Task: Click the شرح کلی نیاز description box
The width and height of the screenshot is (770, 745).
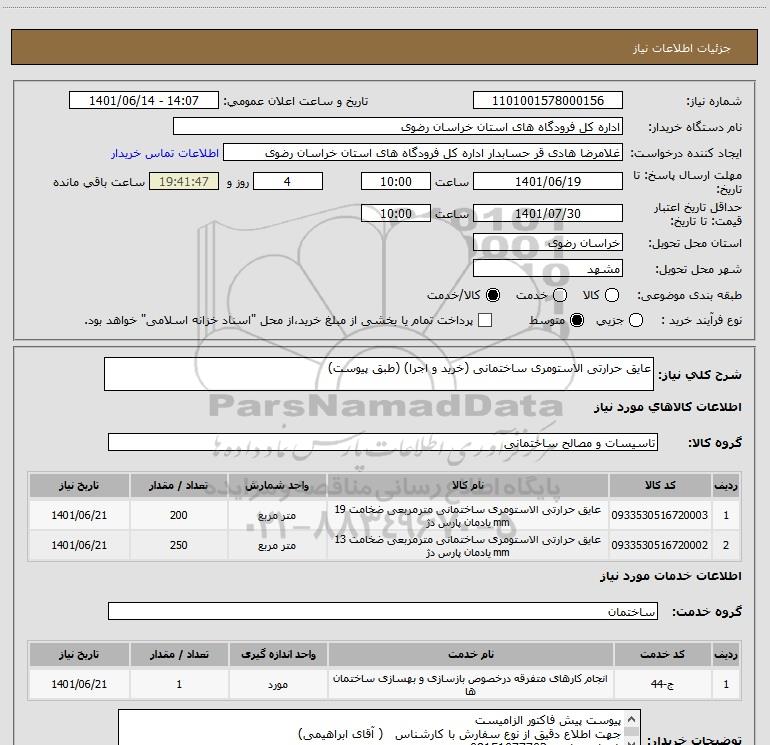Action: 379,374
